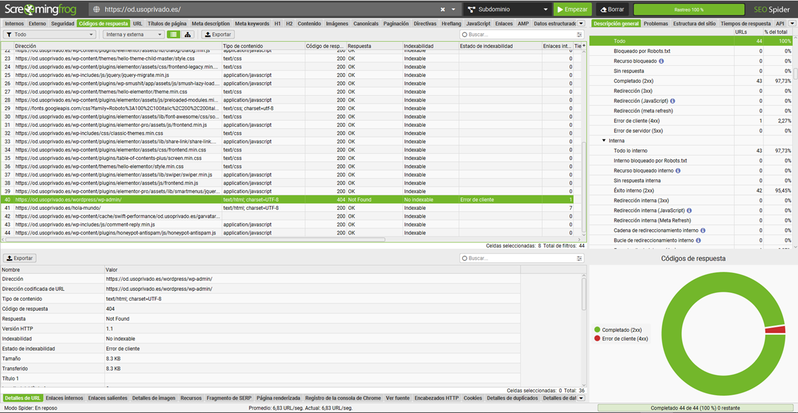Click the Rastreo 100 % progress bar

click(689, 9)
